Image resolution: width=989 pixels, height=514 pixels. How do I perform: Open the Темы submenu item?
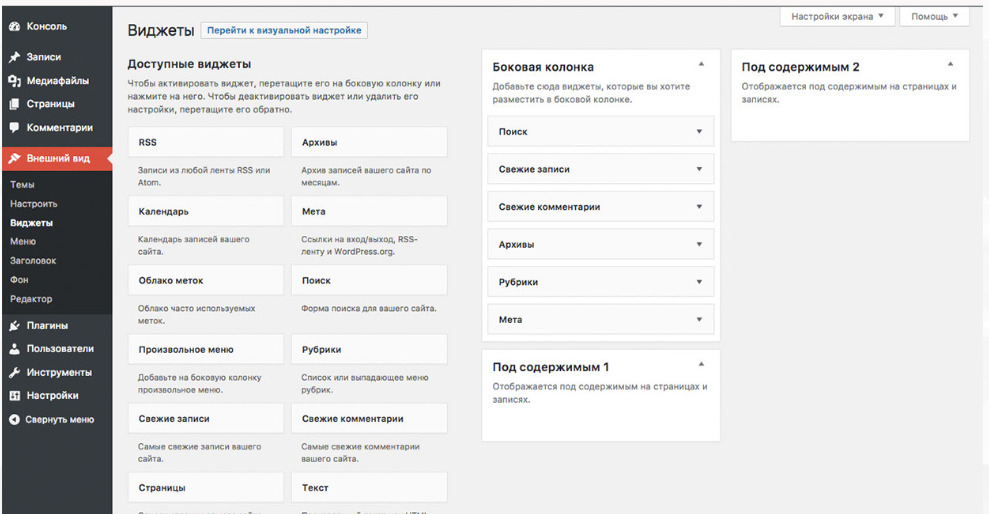(x=22, y=185)
